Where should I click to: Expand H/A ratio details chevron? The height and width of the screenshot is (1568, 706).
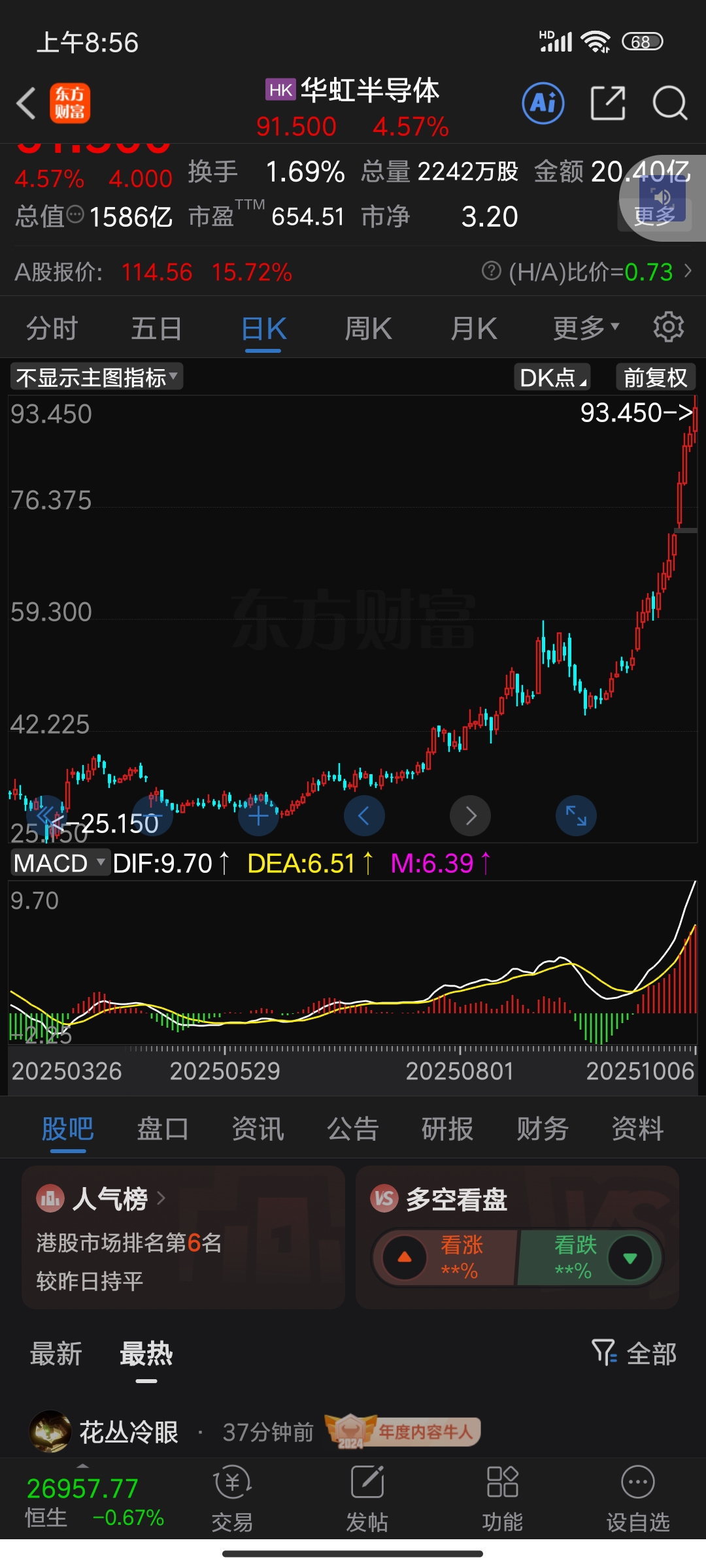tap(688, 270)
